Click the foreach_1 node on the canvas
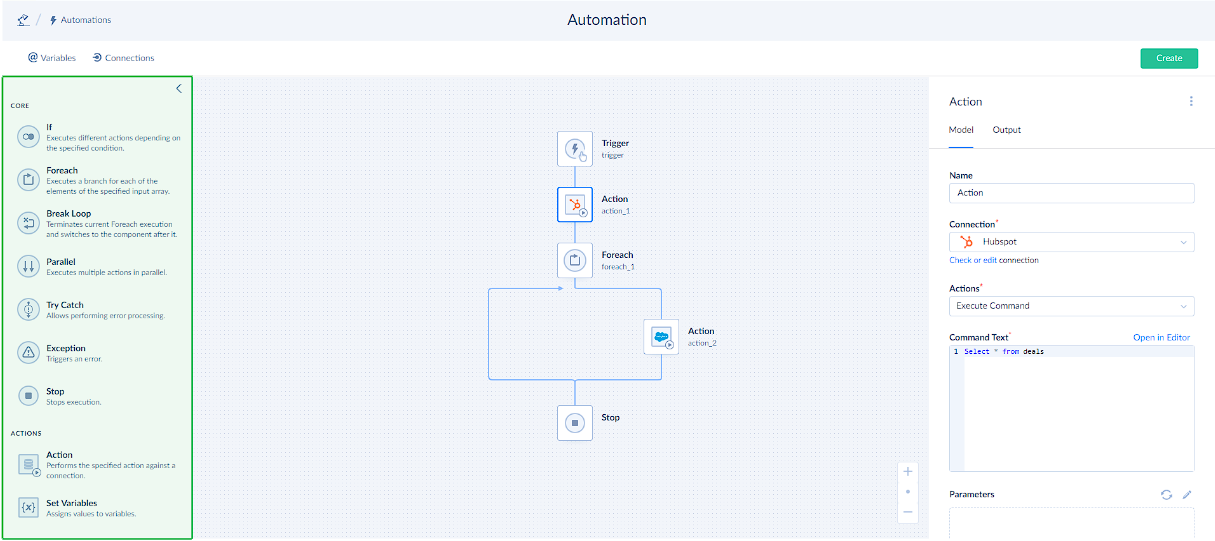 click(x=575, y=260)
